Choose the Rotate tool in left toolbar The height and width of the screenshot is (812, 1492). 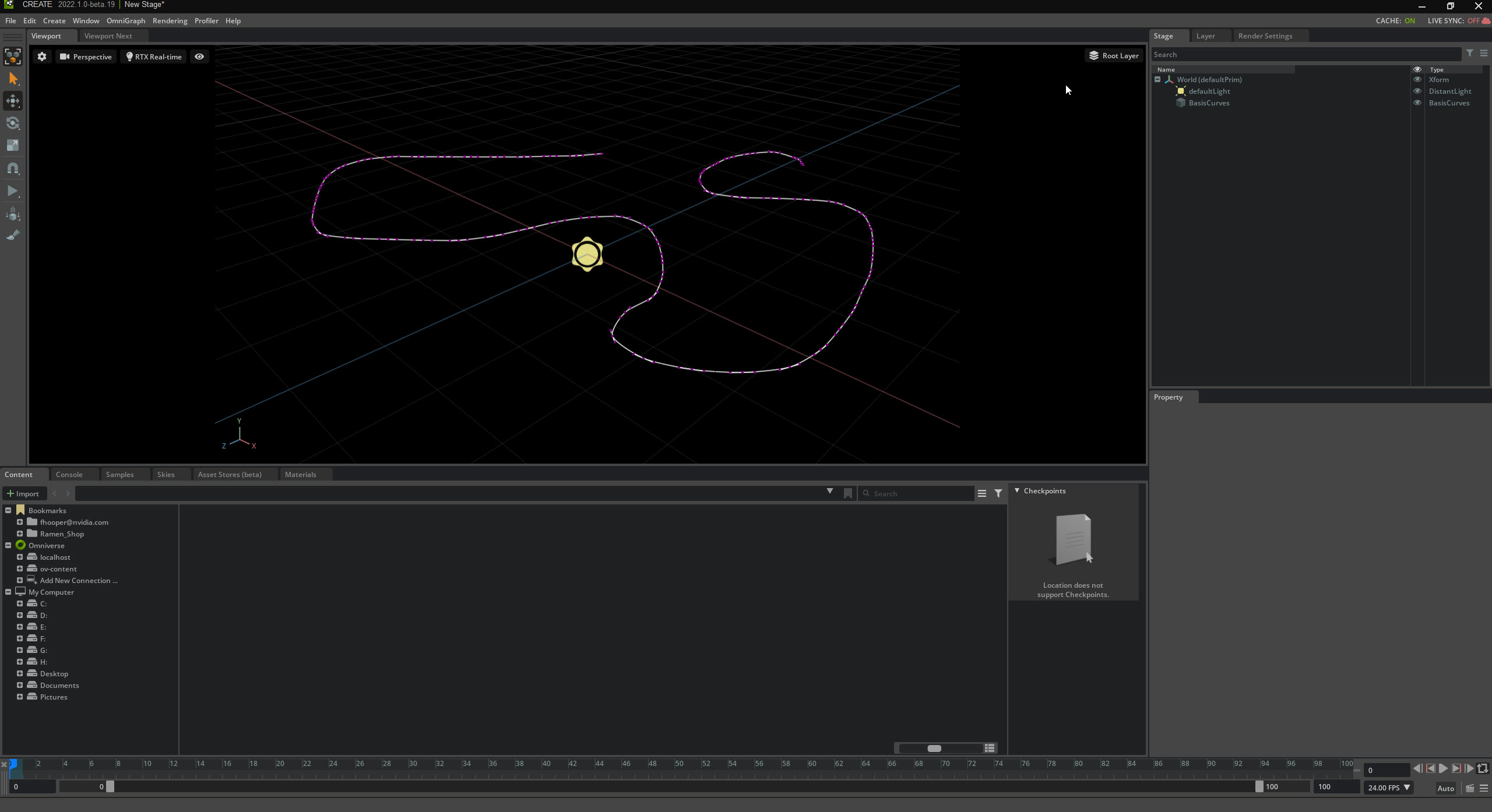(13, 123)
